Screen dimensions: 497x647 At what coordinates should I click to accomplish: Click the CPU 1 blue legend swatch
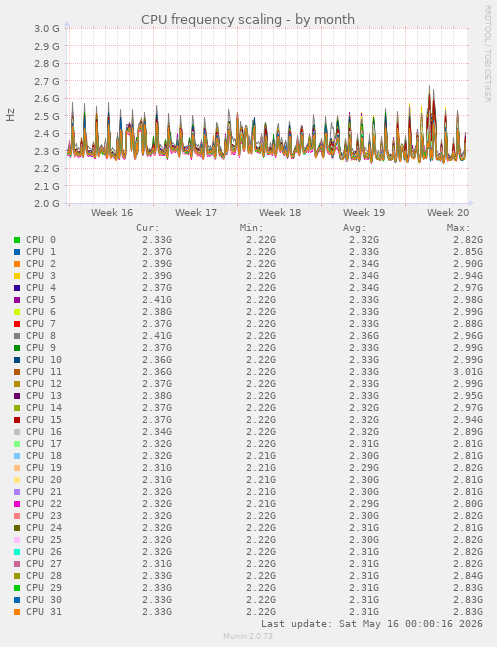coord(17,252)
